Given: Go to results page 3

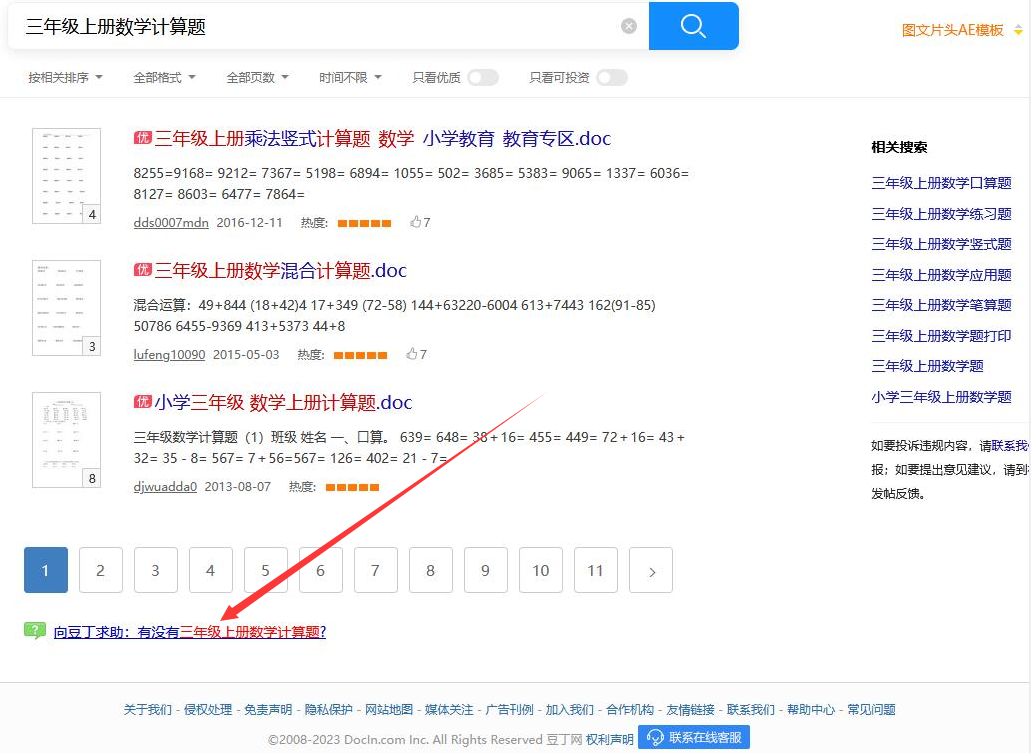Looking at the screenshot, I should click(156, 570).
